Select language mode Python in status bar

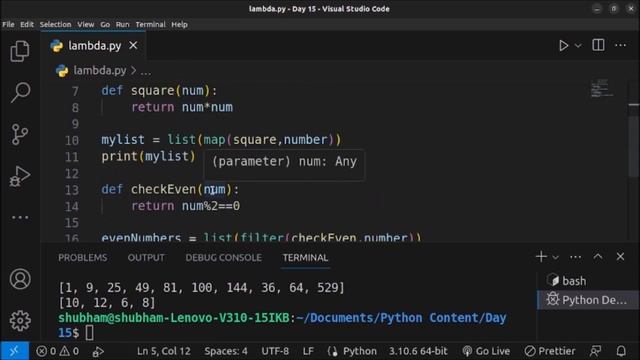tap(360, 351)
